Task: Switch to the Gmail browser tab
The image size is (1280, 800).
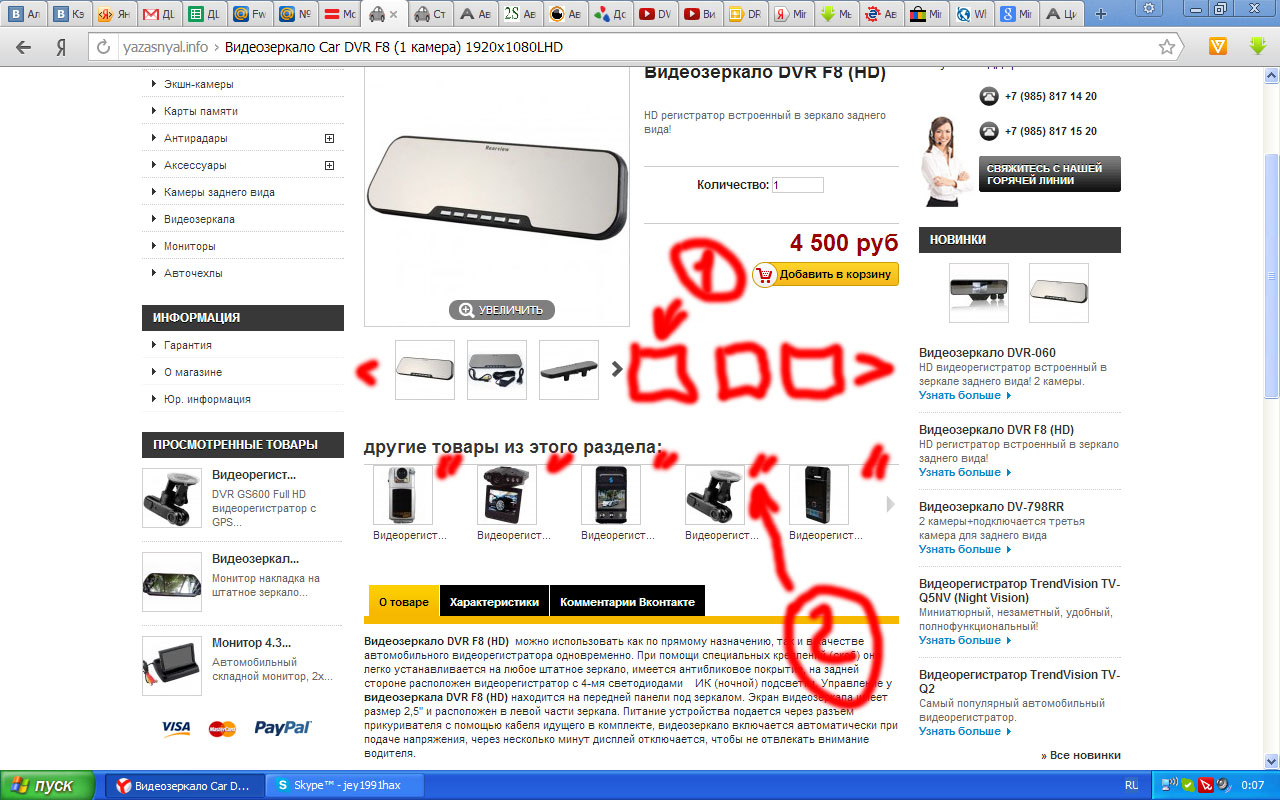Action: pos(160,15)
